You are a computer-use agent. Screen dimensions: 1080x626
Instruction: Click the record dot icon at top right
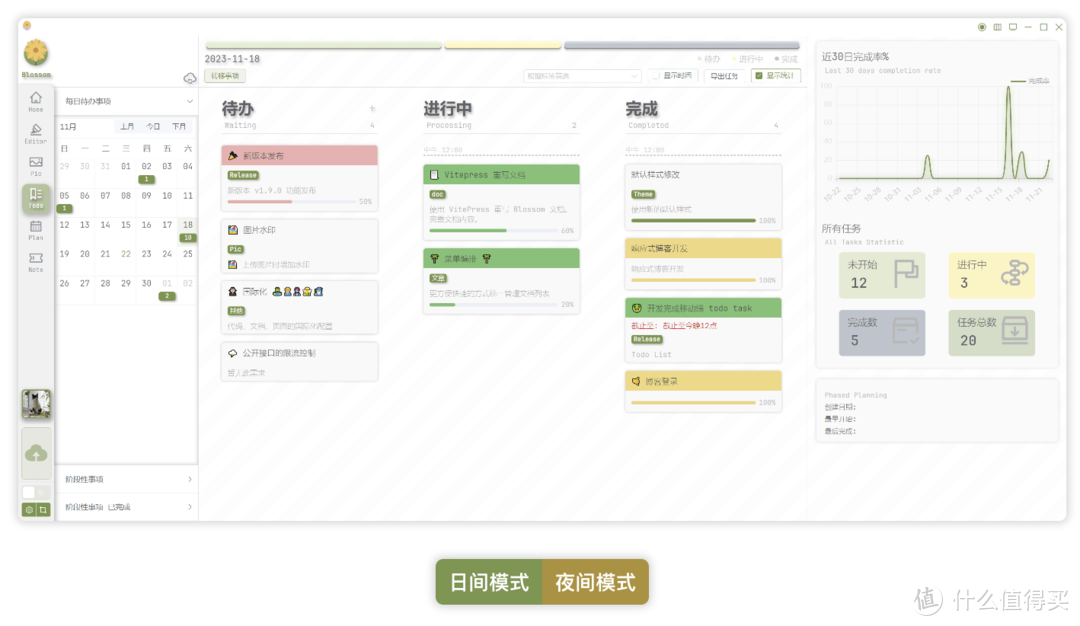click(984, 27)
